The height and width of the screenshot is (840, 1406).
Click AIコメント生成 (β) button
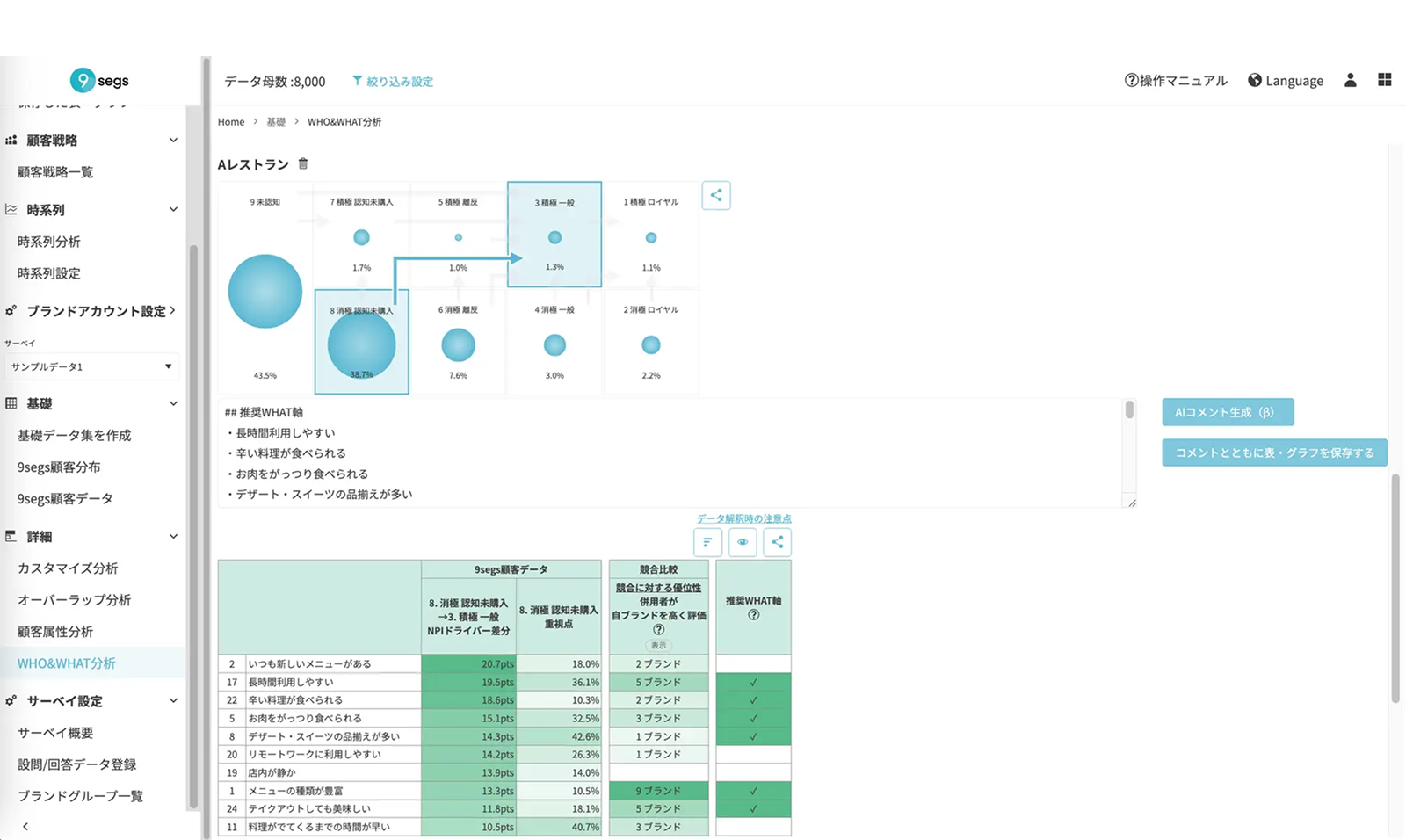click(1228, 412)
